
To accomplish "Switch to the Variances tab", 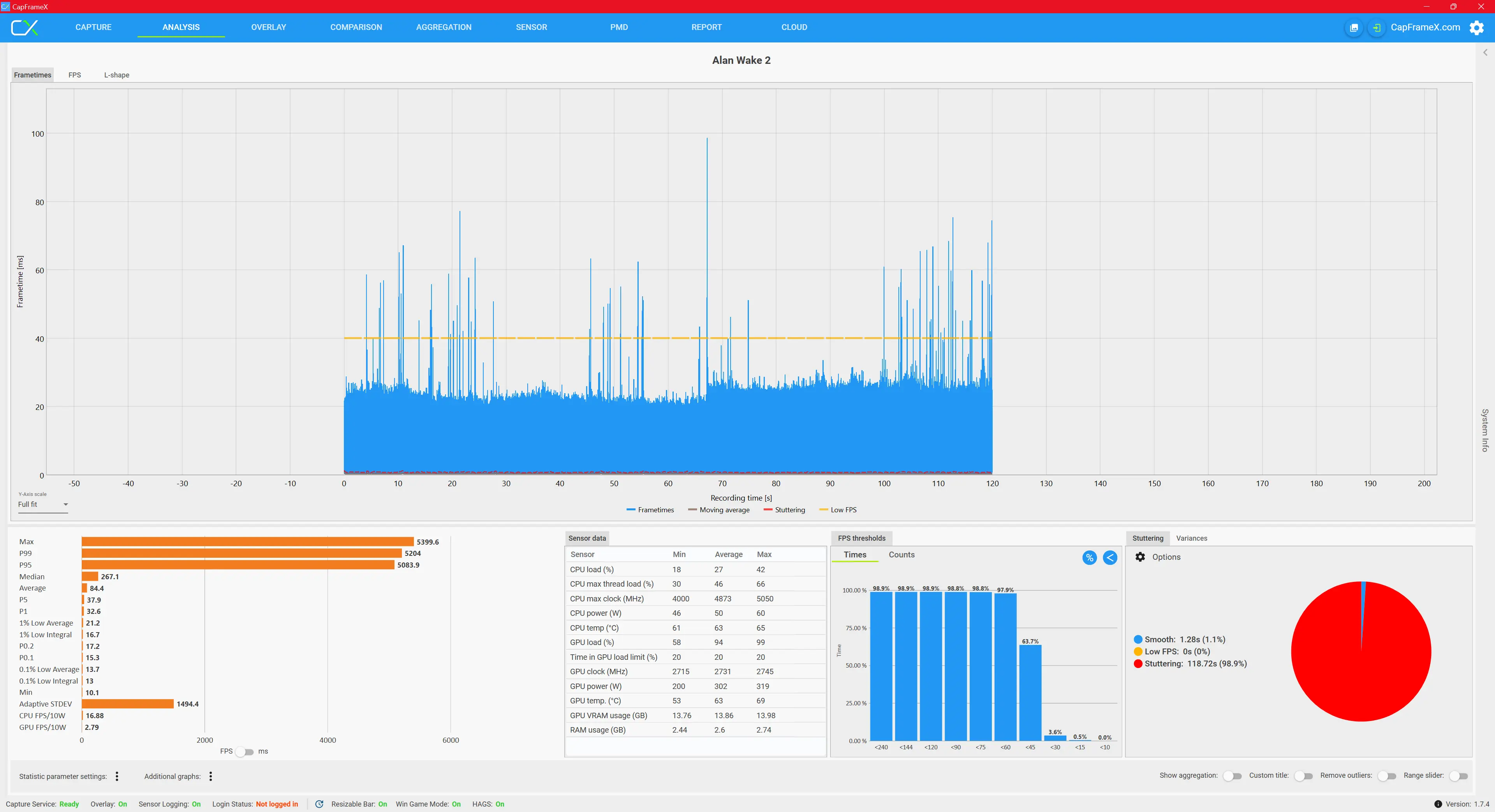I will coord(1192,538).
